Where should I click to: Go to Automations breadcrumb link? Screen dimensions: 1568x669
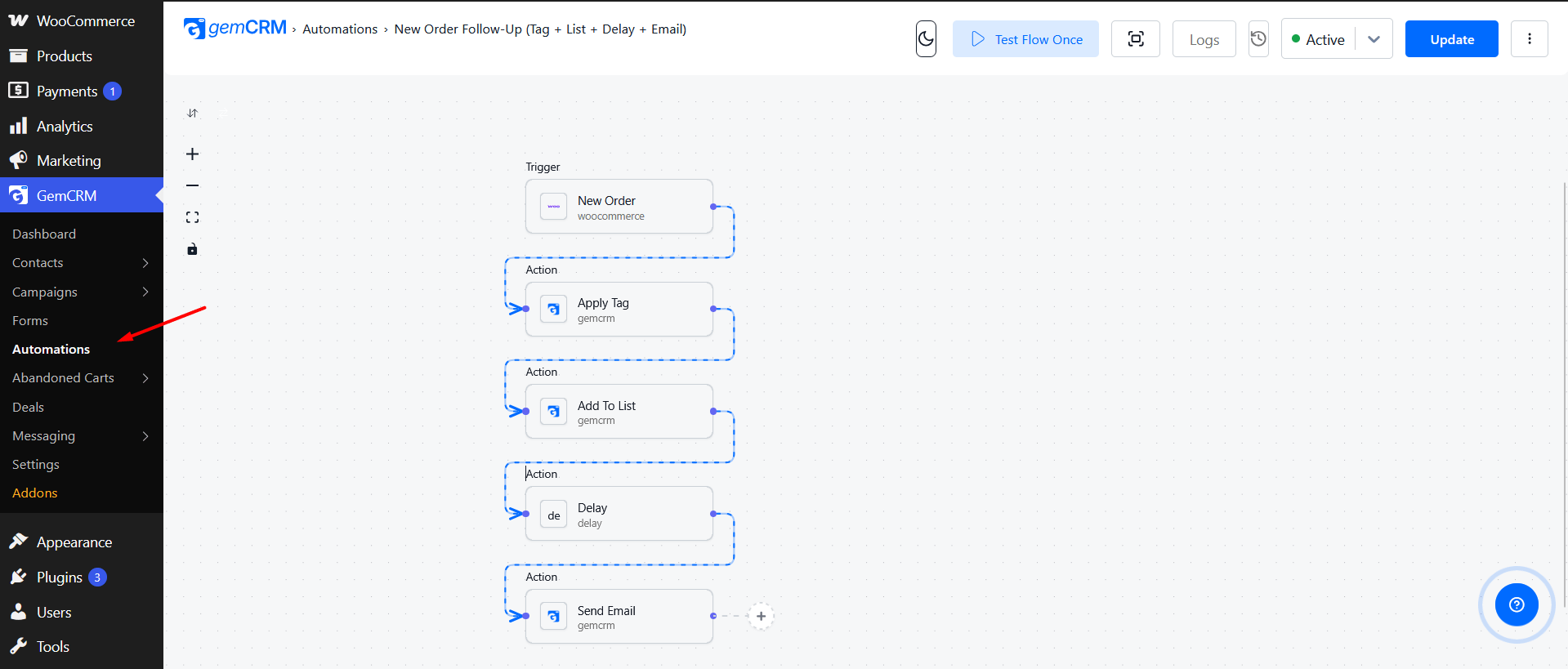coord(340,29)
